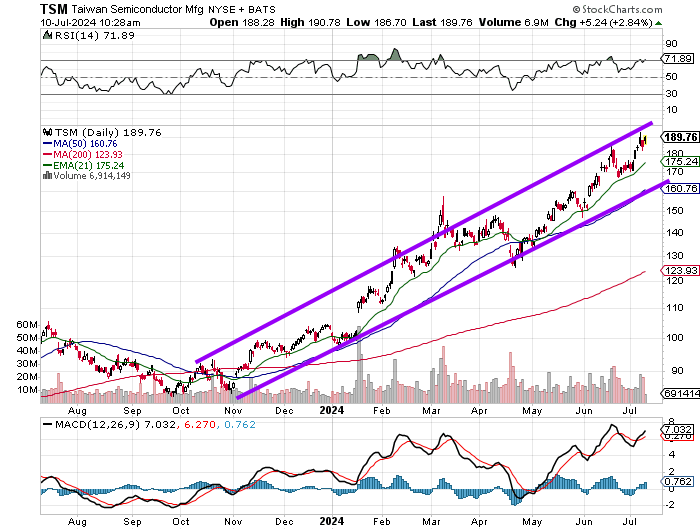Click the 71.89 RSI value tag

point(682,60)
